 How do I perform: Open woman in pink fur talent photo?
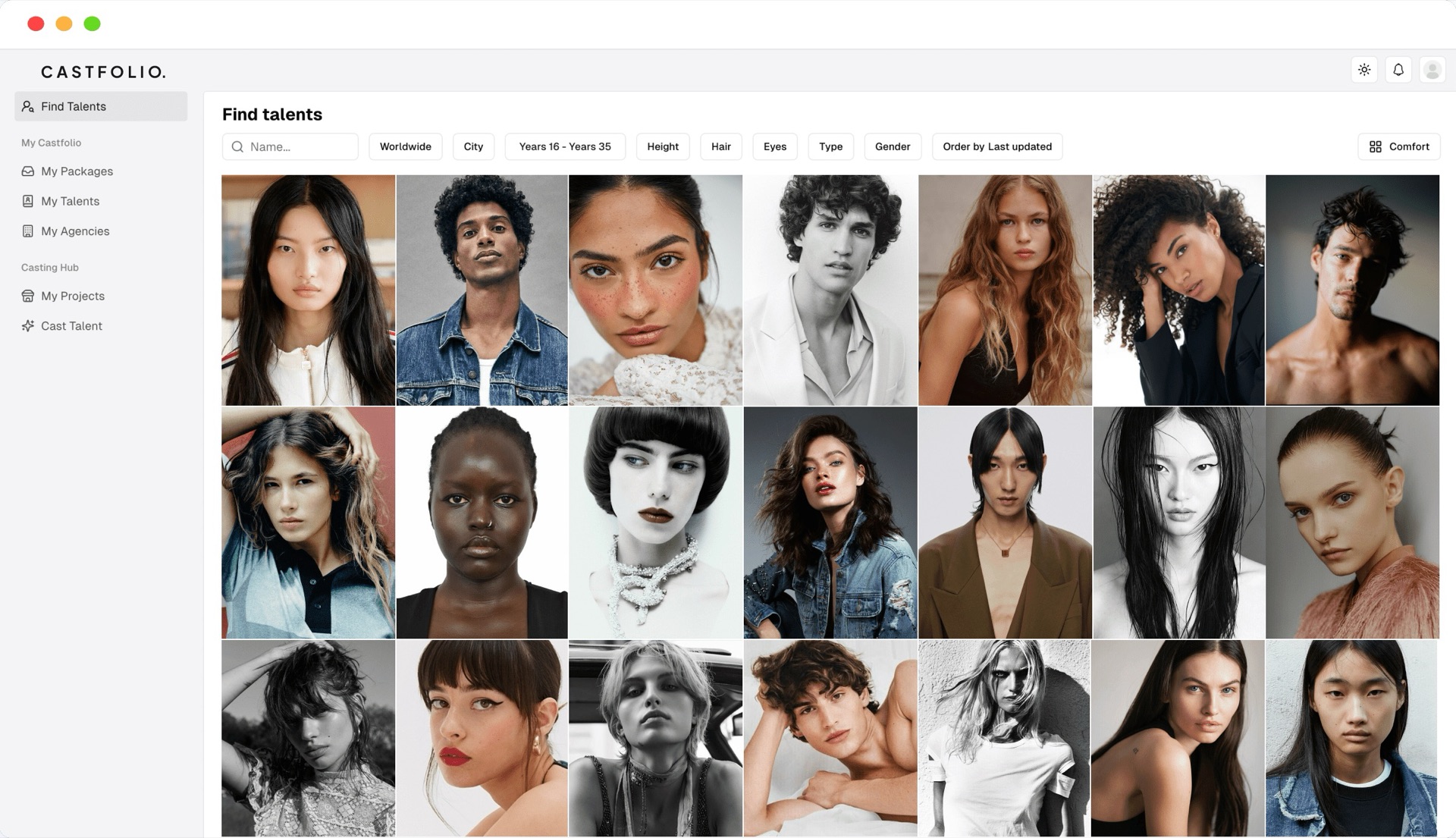click(x=1352, y=523)
